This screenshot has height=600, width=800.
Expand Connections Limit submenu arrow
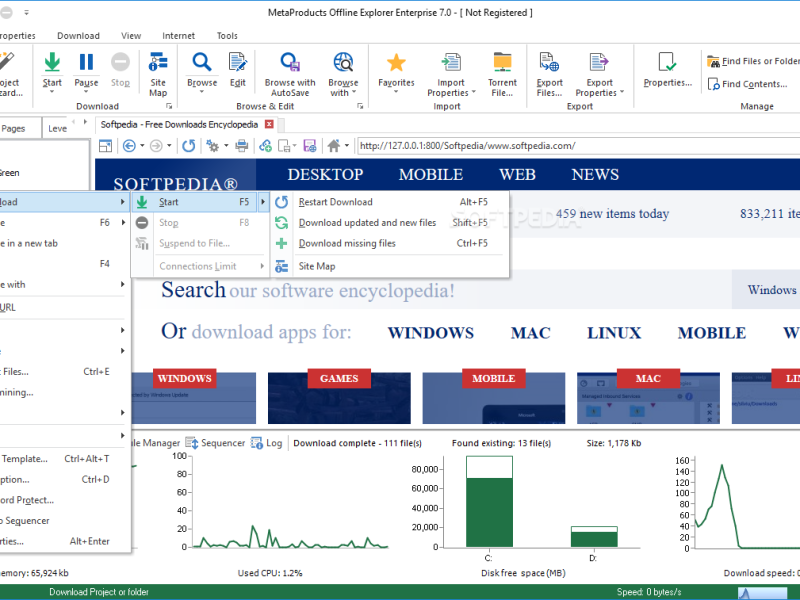click(262, 266)
